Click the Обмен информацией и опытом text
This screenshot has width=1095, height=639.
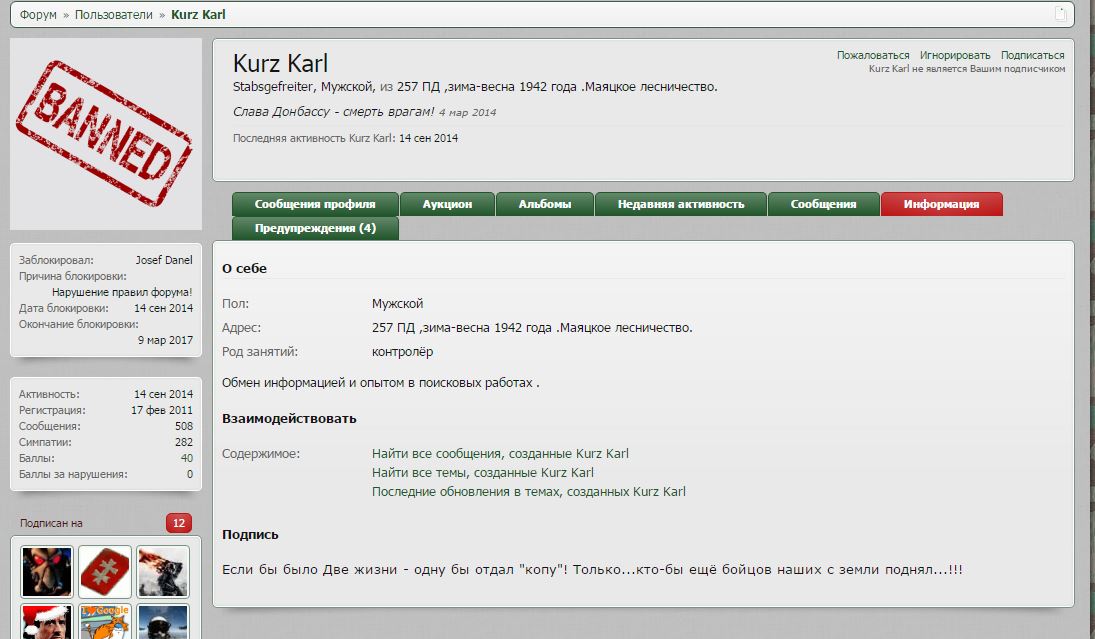pos(381,383)
